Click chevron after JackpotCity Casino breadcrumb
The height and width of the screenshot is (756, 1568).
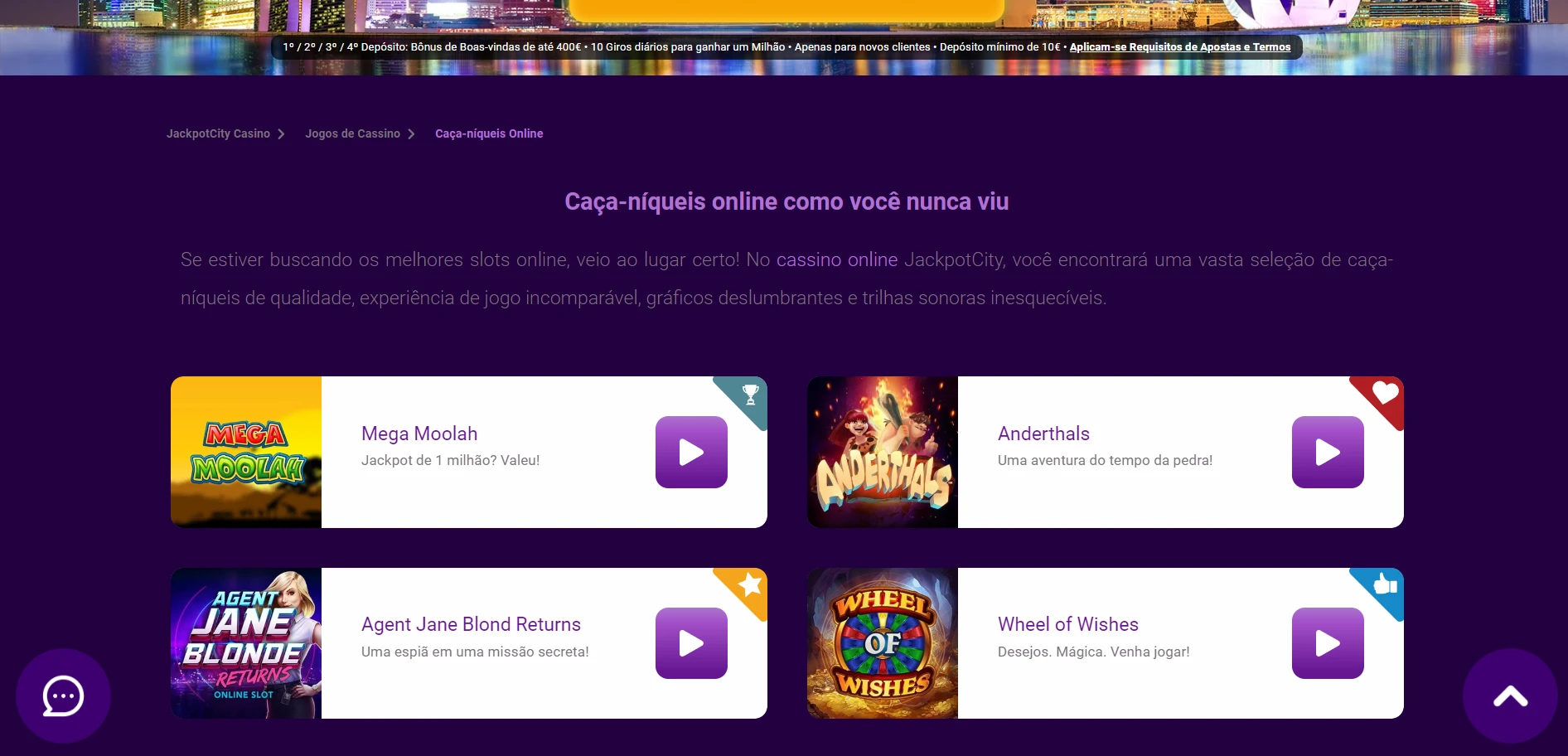[x=281, y=133]
